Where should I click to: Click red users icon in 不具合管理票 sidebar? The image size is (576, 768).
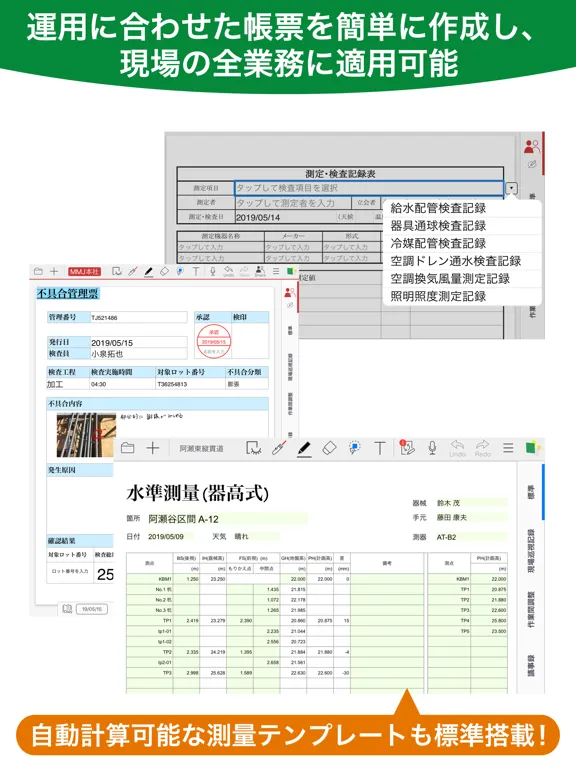click(289, 293)
